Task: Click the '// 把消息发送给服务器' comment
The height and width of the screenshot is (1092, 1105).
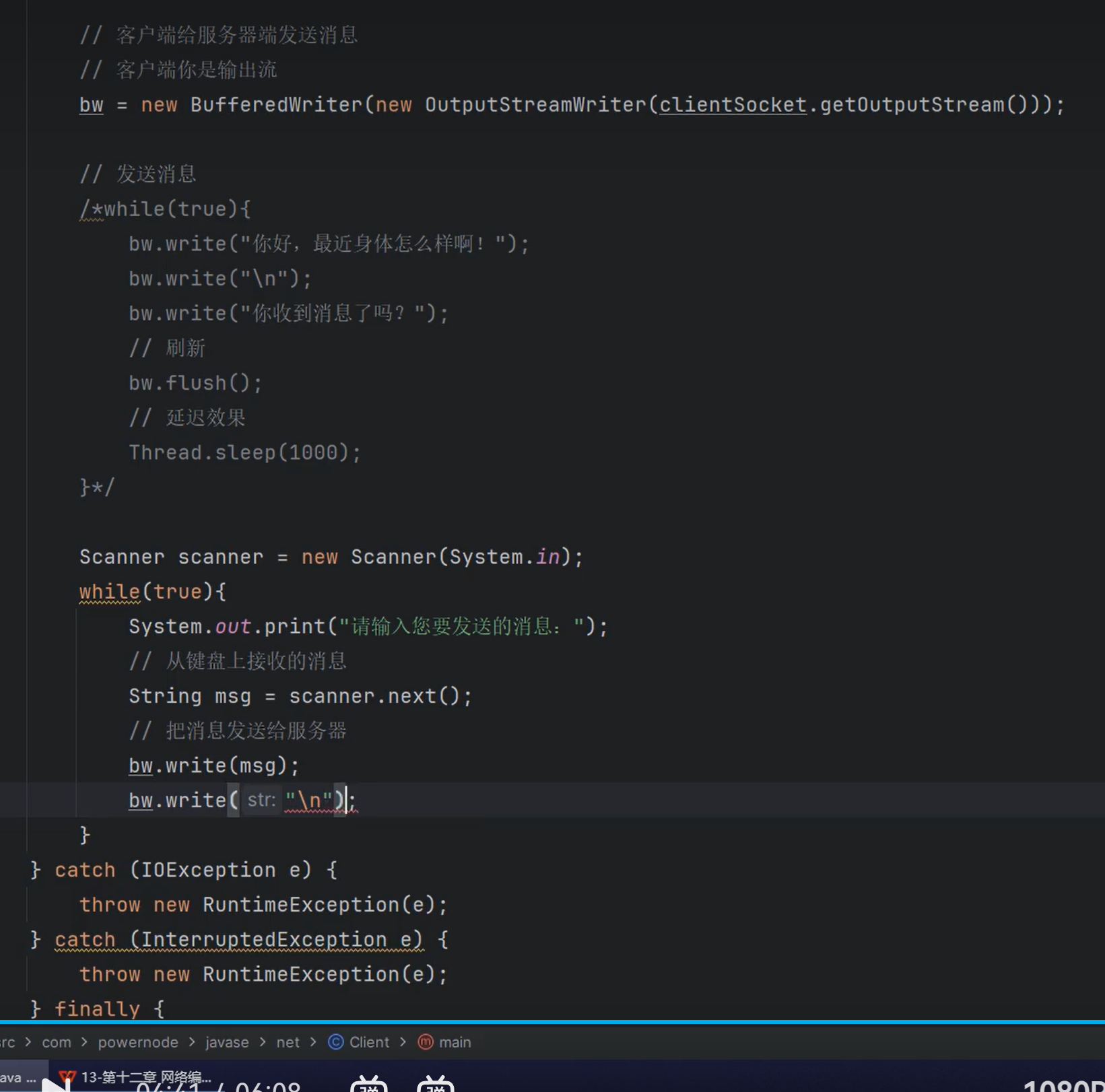Action: [x=238, y=731]
